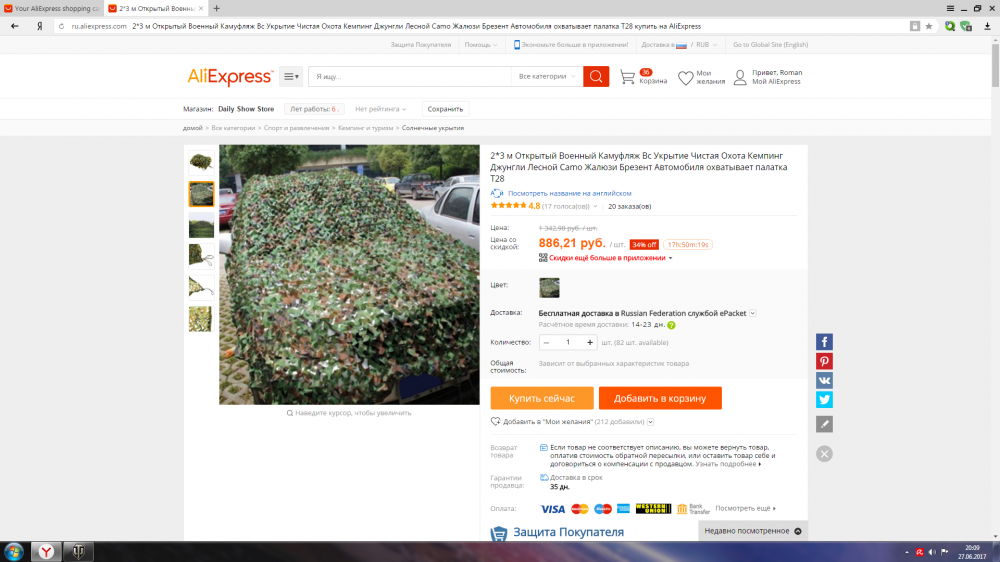Share the product on Facebook

[x=824, y=342]
